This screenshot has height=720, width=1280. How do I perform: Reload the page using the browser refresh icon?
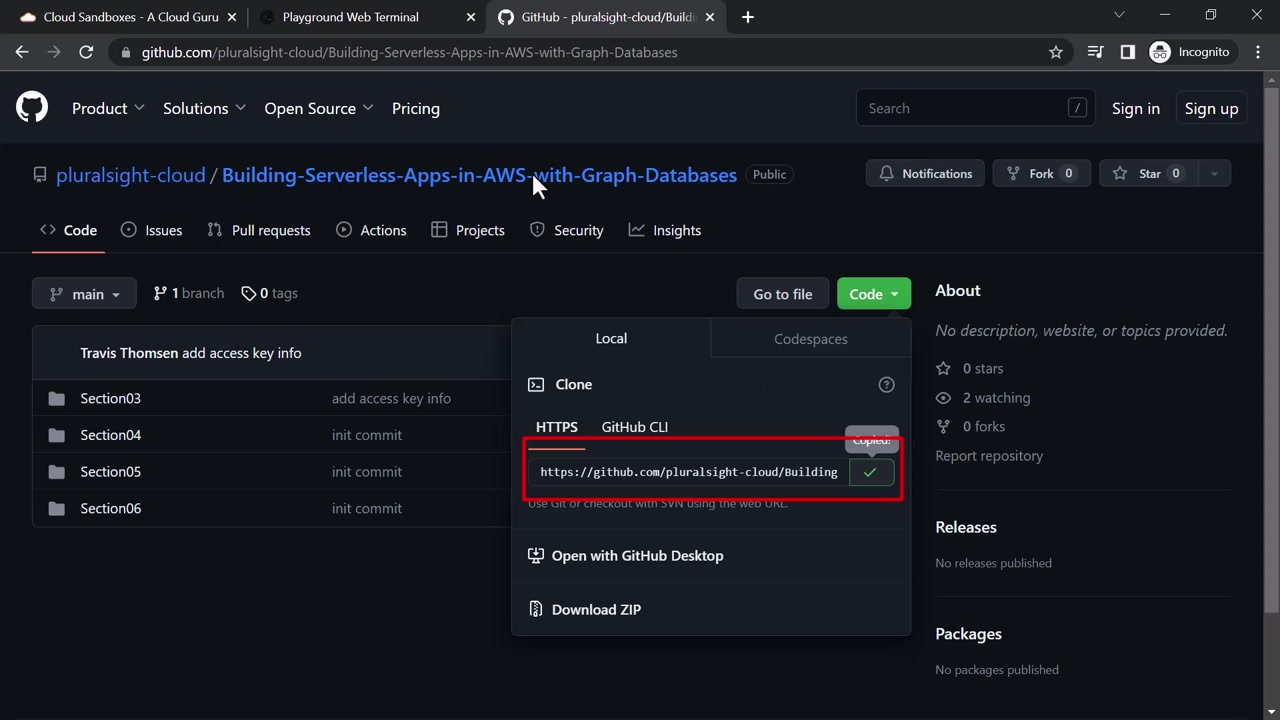coord(86,52)
